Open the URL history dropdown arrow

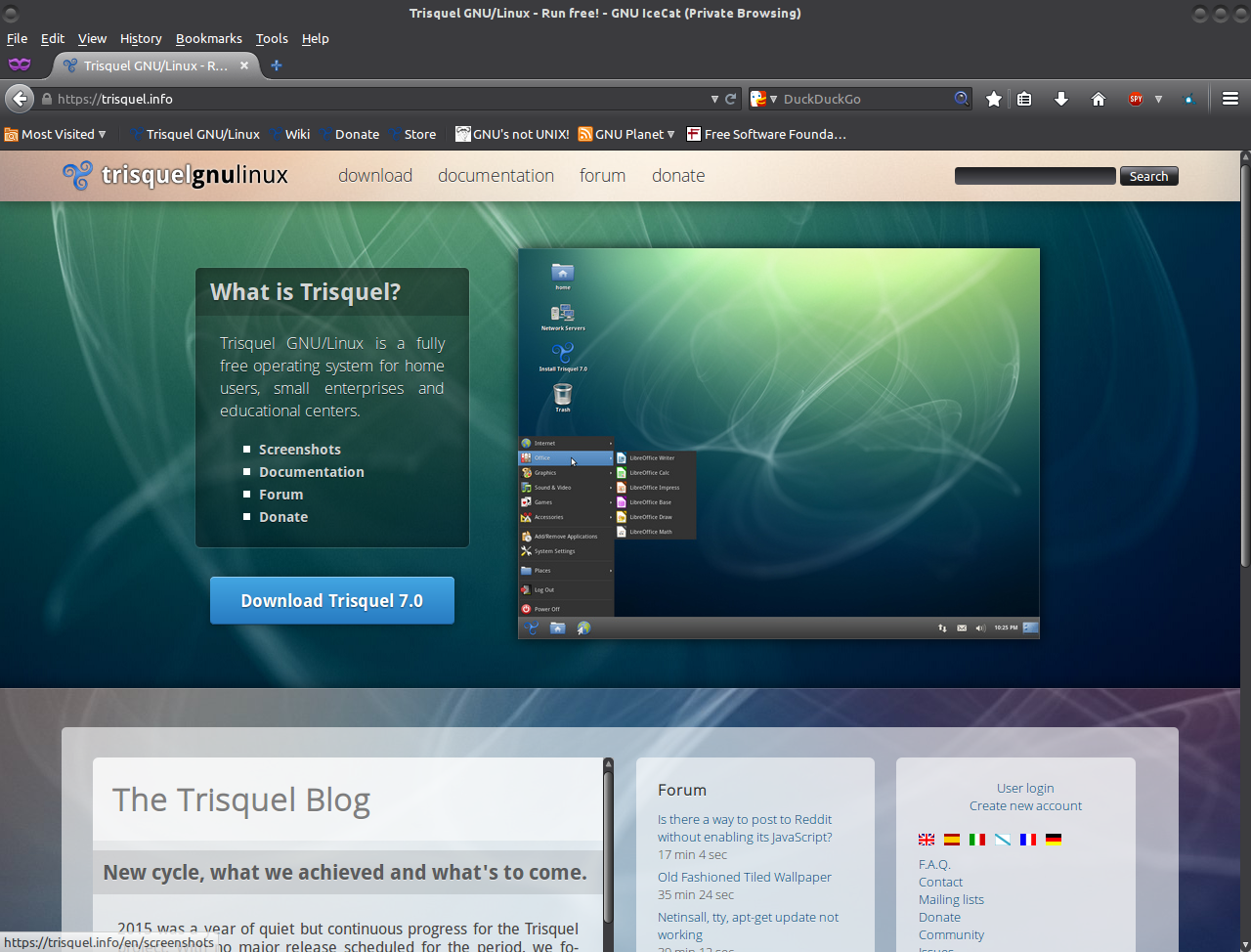[x=714, y=99]
